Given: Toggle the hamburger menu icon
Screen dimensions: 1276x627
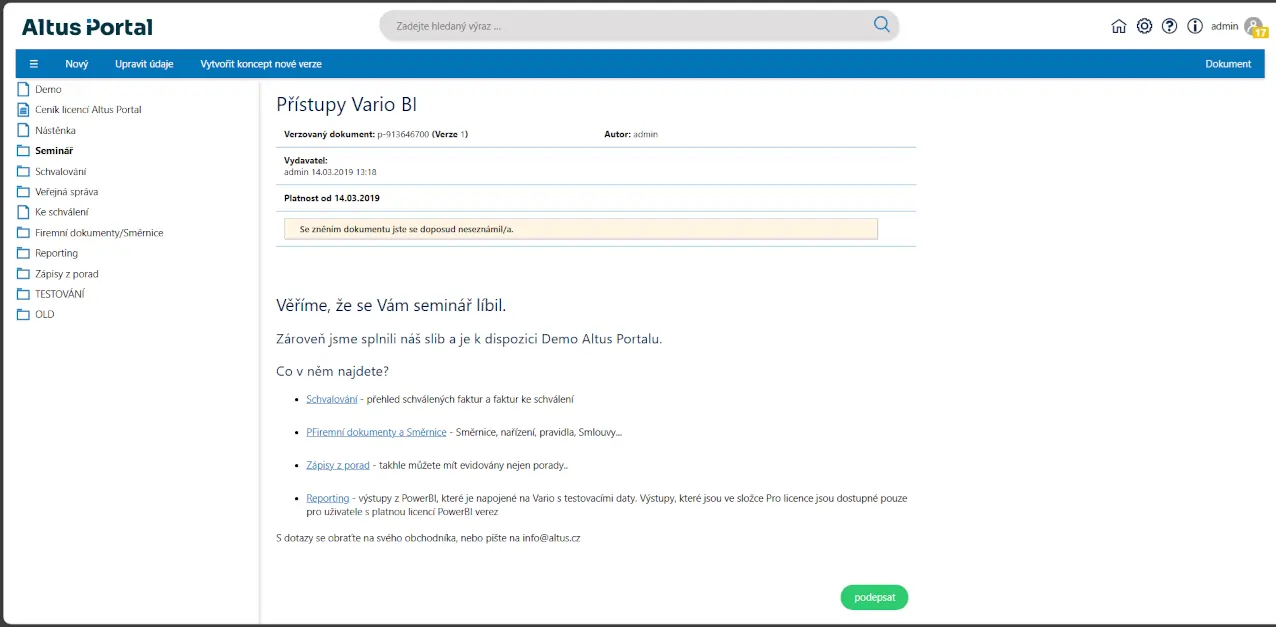Looking at the screenshot, I should [x=33, y=64].
